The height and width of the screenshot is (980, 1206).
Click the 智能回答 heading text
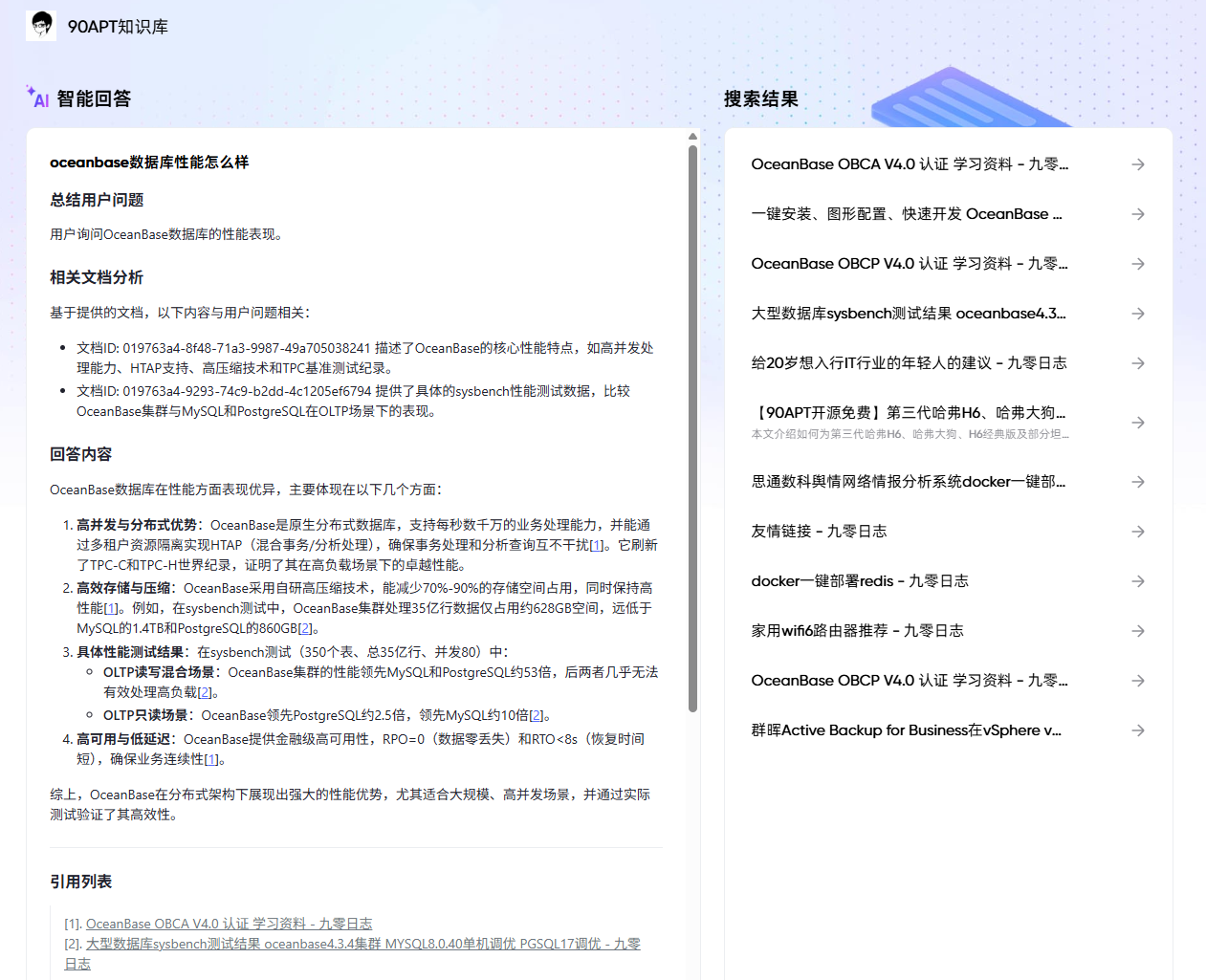pyautogui.click(x=94, y=98)
